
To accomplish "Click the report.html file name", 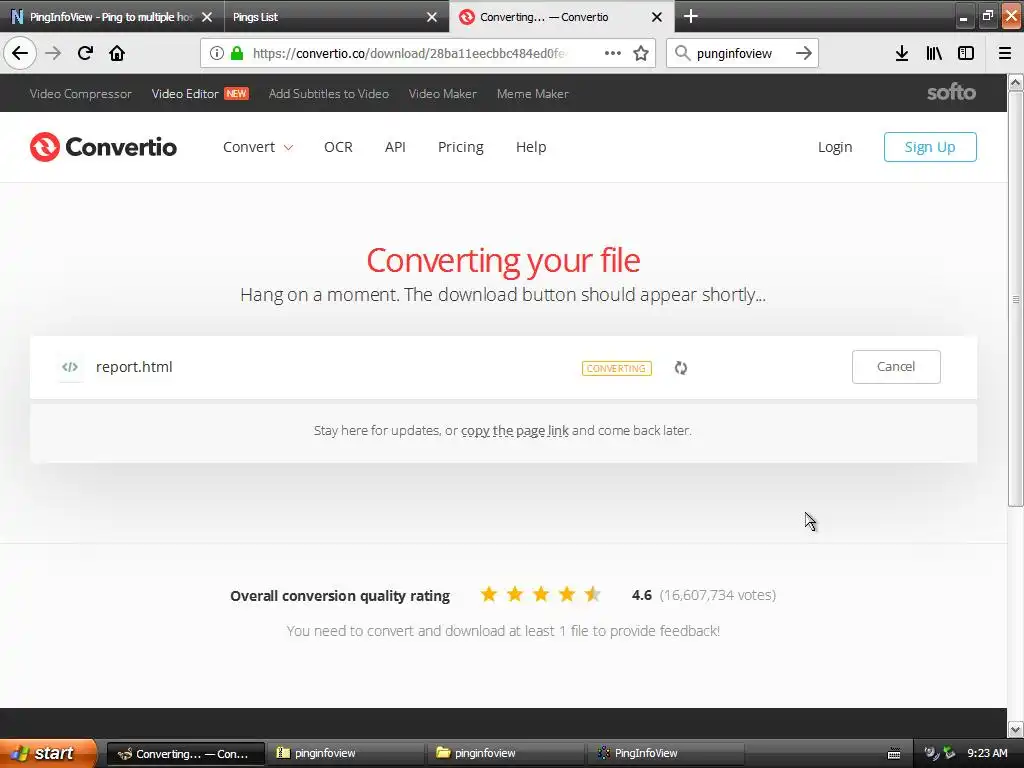I will (134, 367).
